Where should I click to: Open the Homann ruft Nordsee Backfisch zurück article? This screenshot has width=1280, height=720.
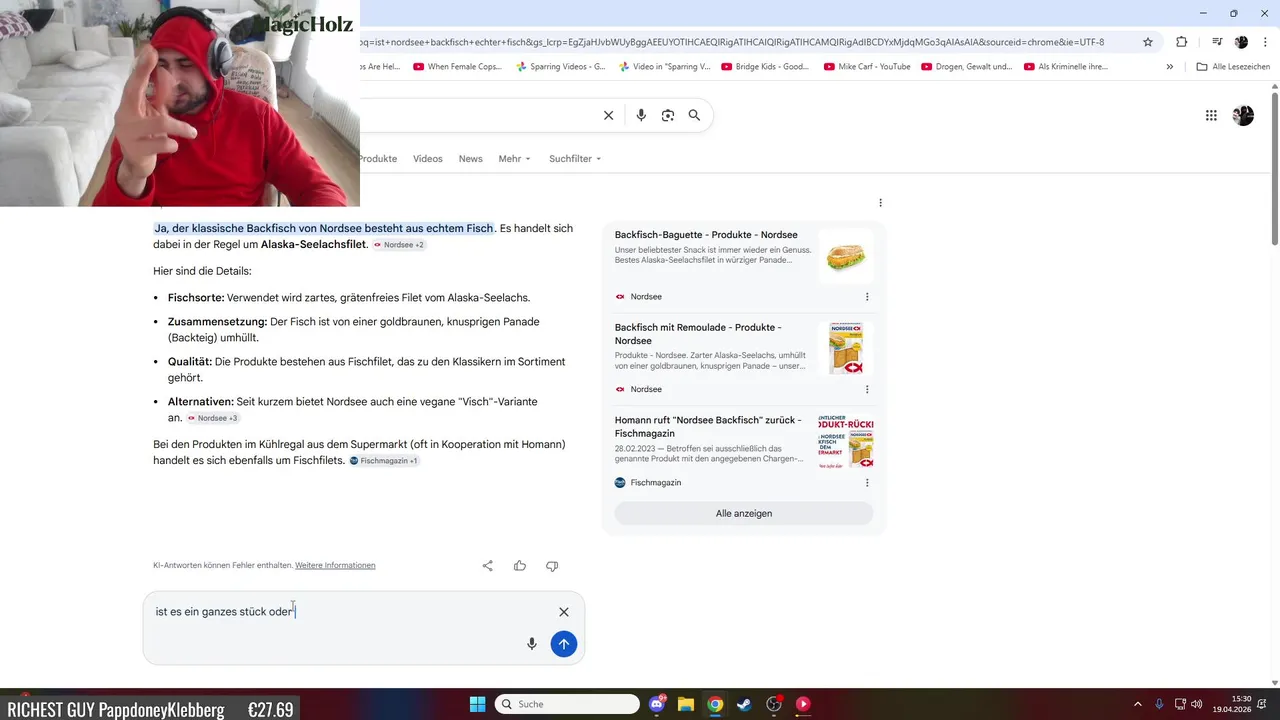[x=708, y=427]
